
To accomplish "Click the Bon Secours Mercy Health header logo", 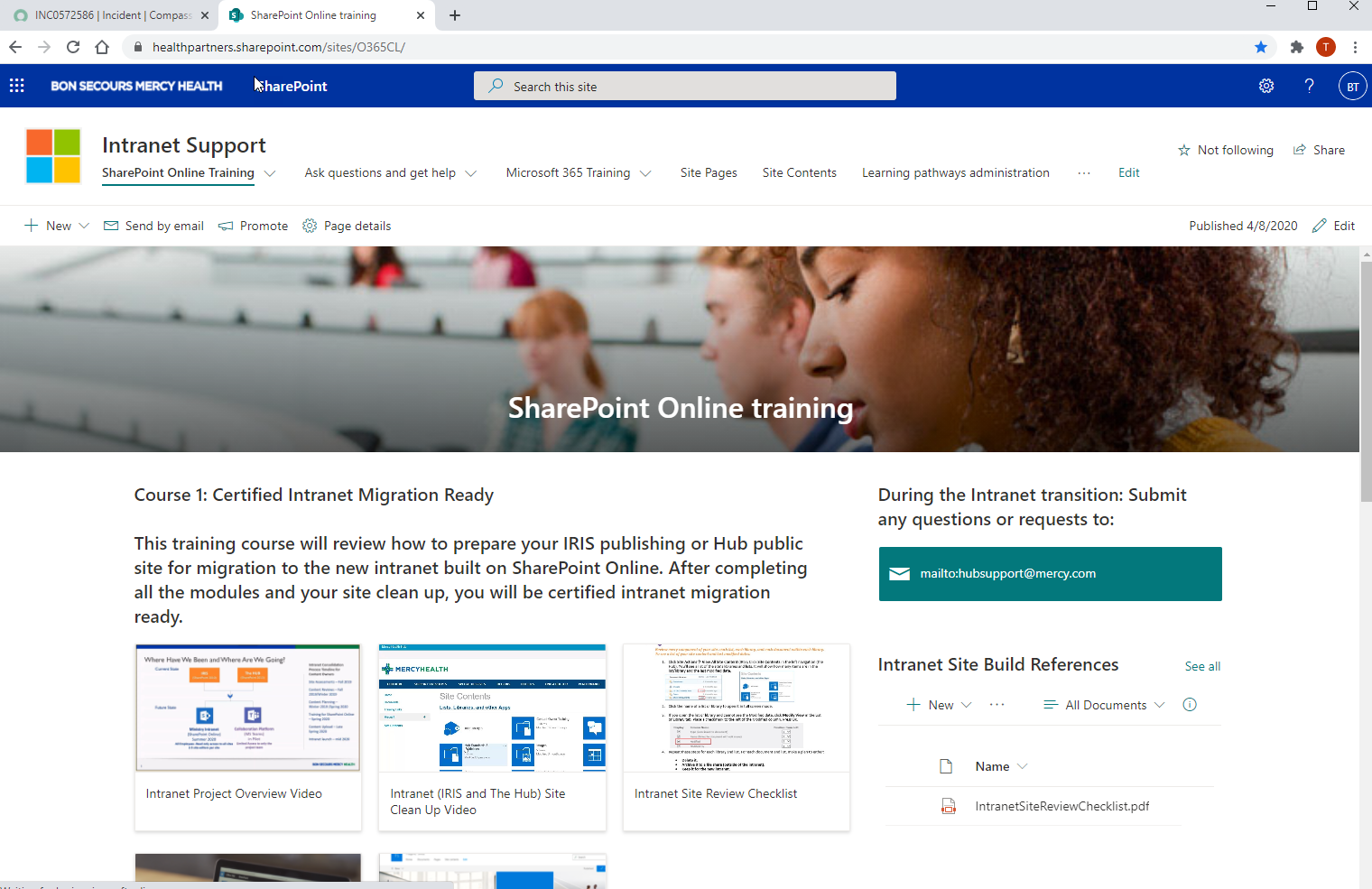I will [x=136, y=86].
